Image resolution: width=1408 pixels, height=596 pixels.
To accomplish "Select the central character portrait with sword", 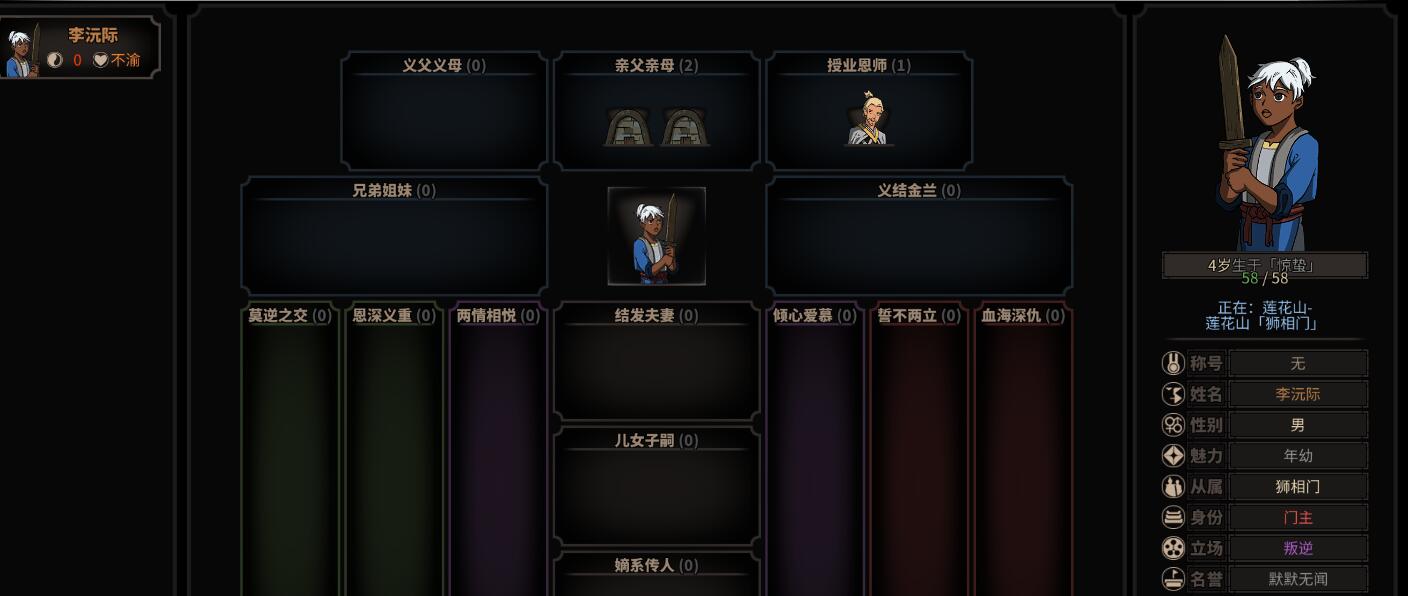I will (656, 236).
